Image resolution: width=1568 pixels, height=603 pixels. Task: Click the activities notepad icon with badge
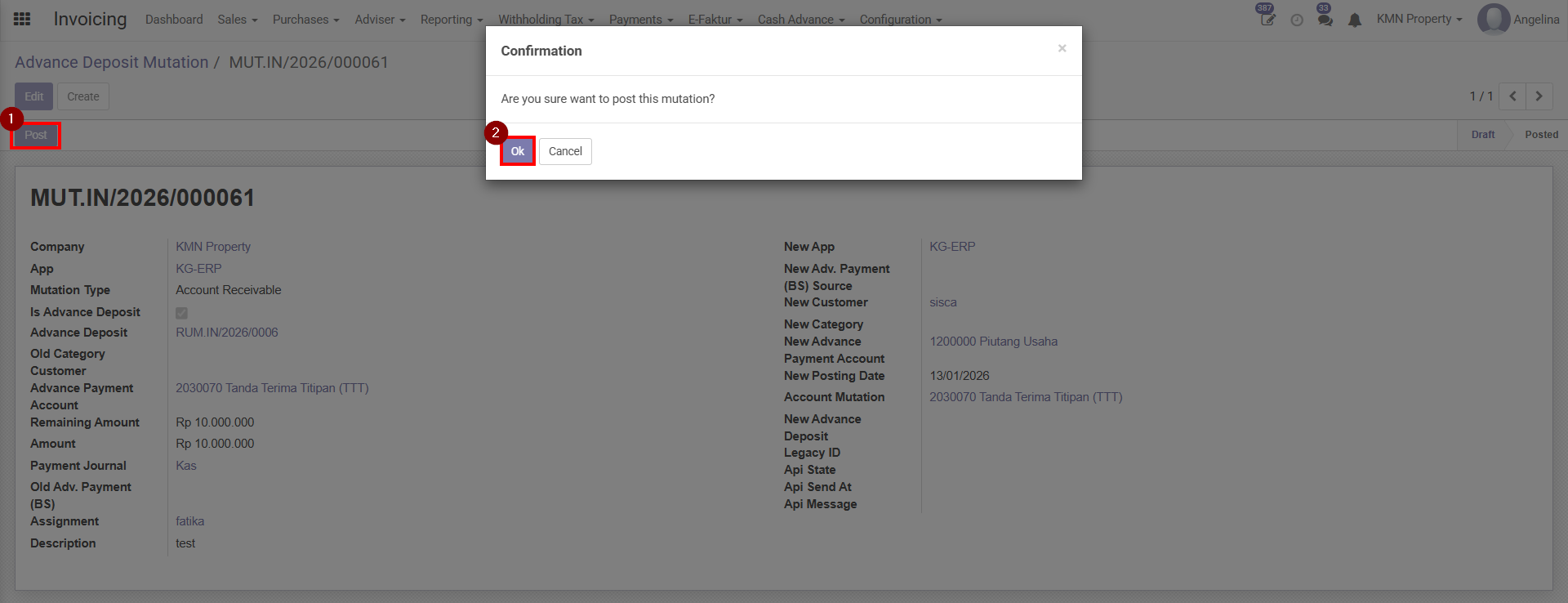click(1267, 20)
